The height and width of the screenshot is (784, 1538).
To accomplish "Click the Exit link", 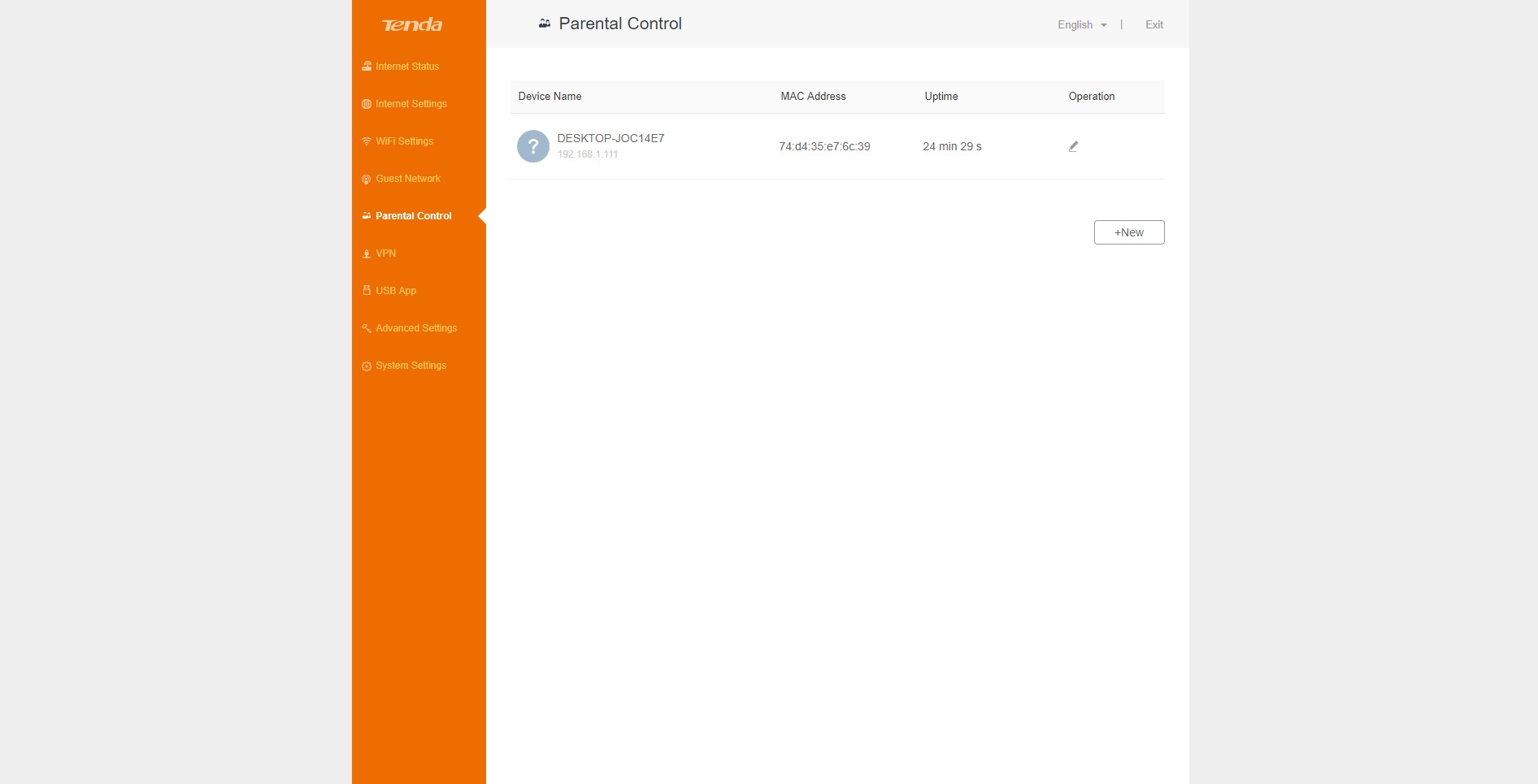I will click(x=1154, y=25).
